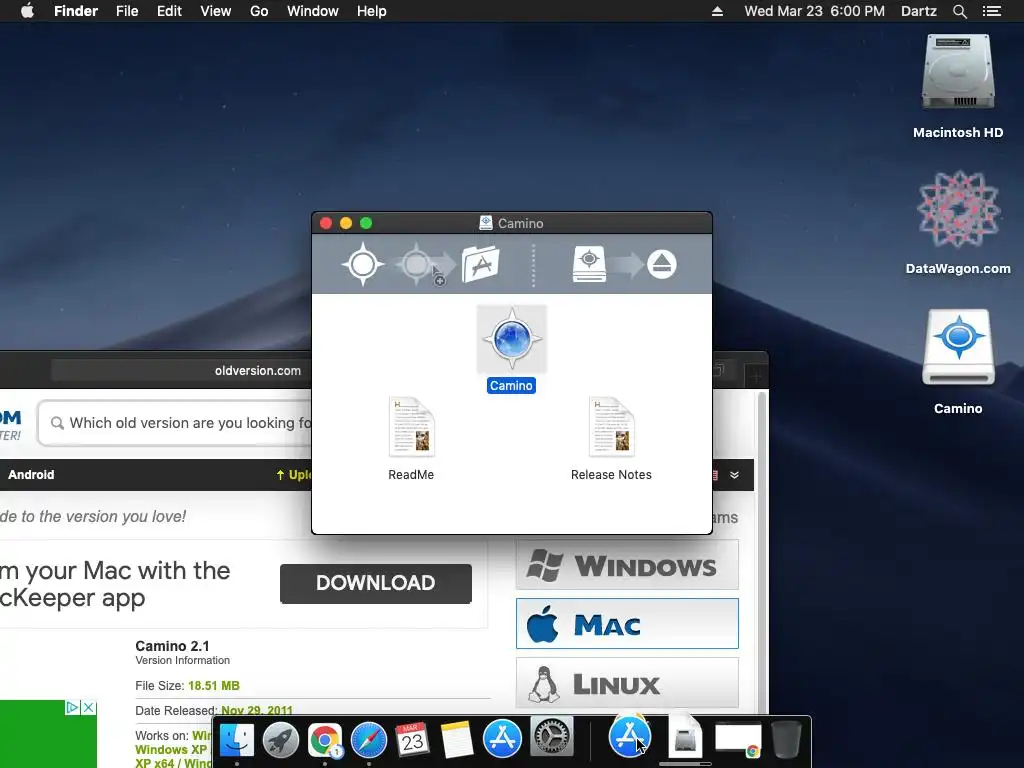
Task: Open the DataWagon.com desktop icon
Action: 958,210
